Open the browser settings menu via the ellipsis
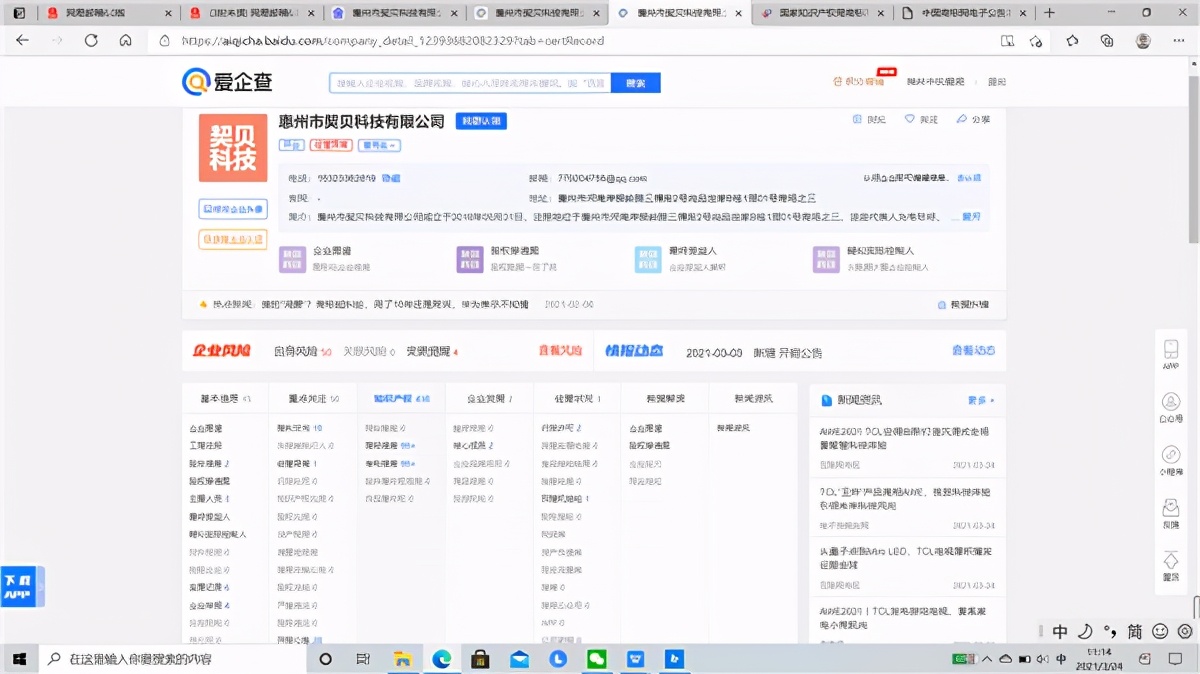This screenshot has width=1200, height=674. click(1177, 41)
